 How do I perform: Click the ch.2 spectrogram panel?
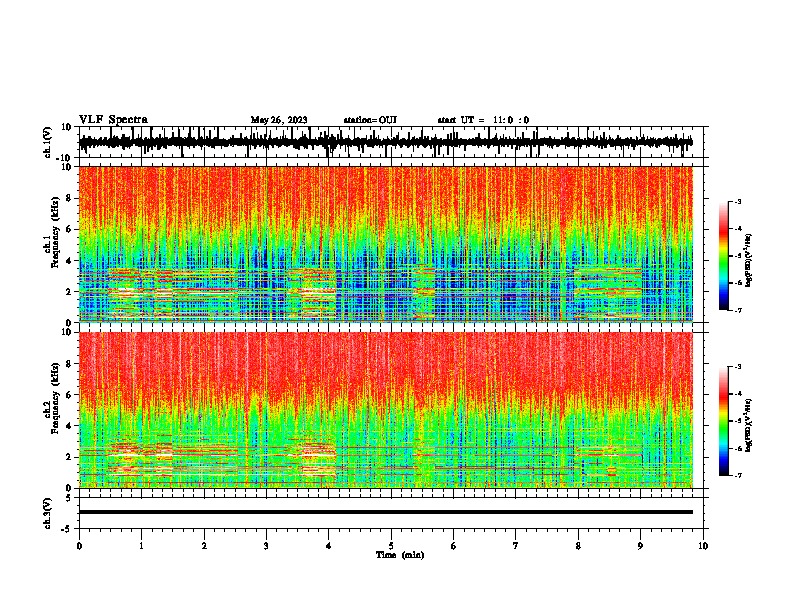(385, 410)
